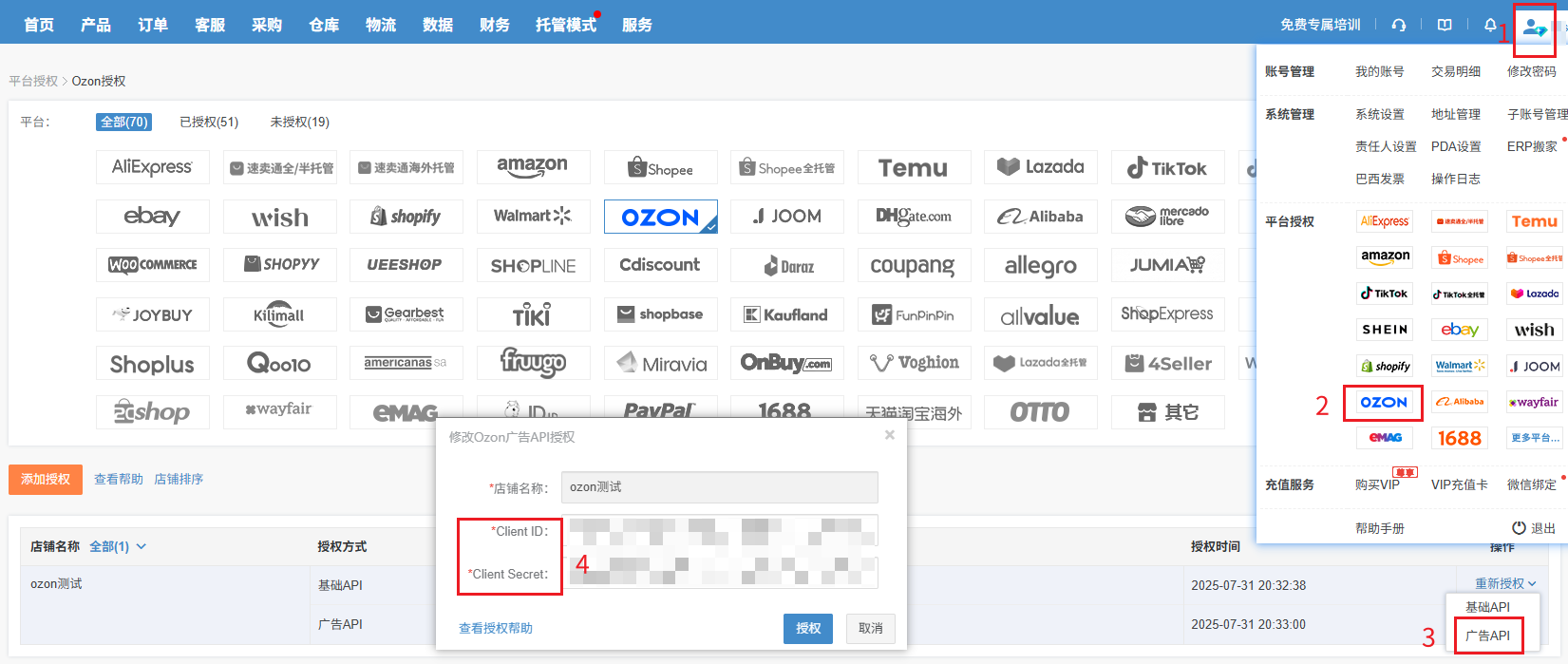Open the 仓库 menu in top navigation

click(324, 25)
